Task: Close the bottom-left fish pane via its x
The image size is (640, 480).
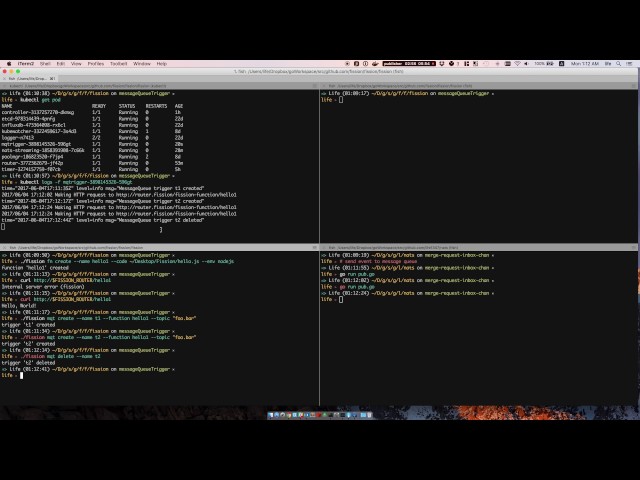Action: [4, 247]
